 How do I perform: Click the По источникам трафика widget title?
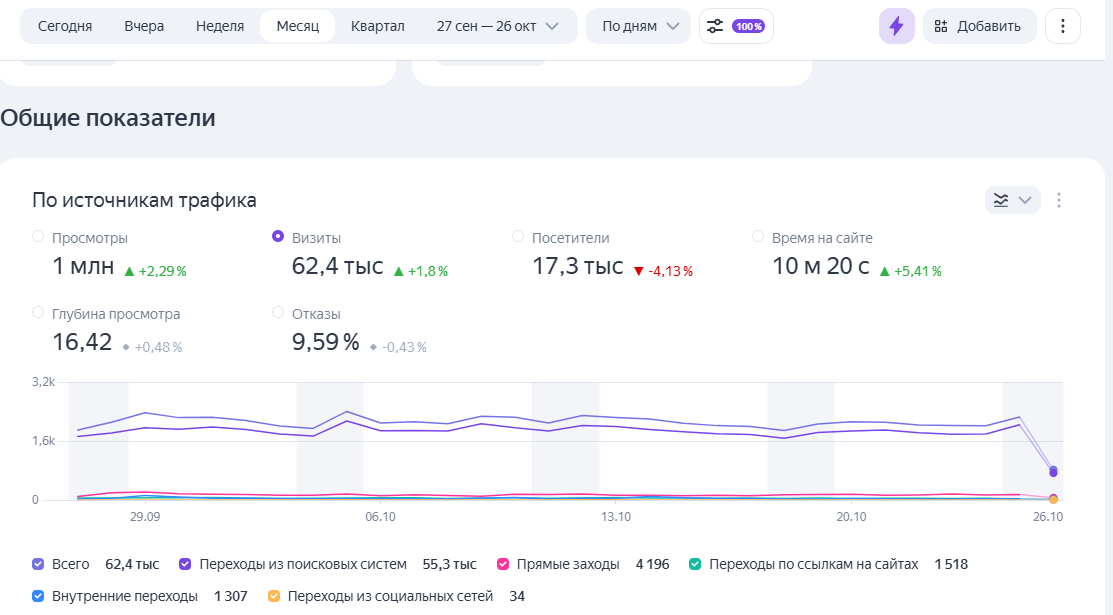coord(144,200)
